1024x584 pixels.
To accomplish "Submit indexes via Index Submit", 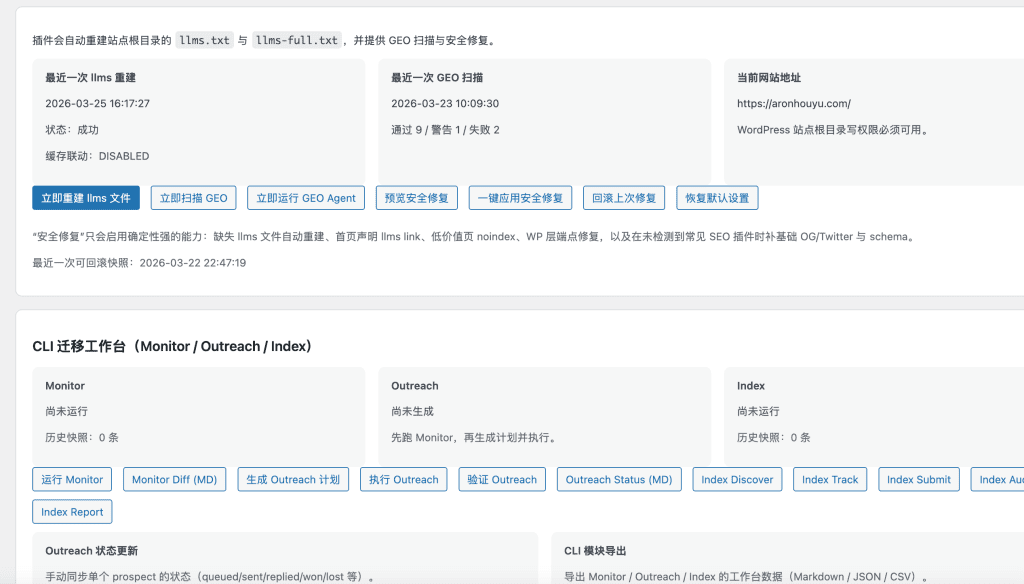I will (x=918, y=479).
